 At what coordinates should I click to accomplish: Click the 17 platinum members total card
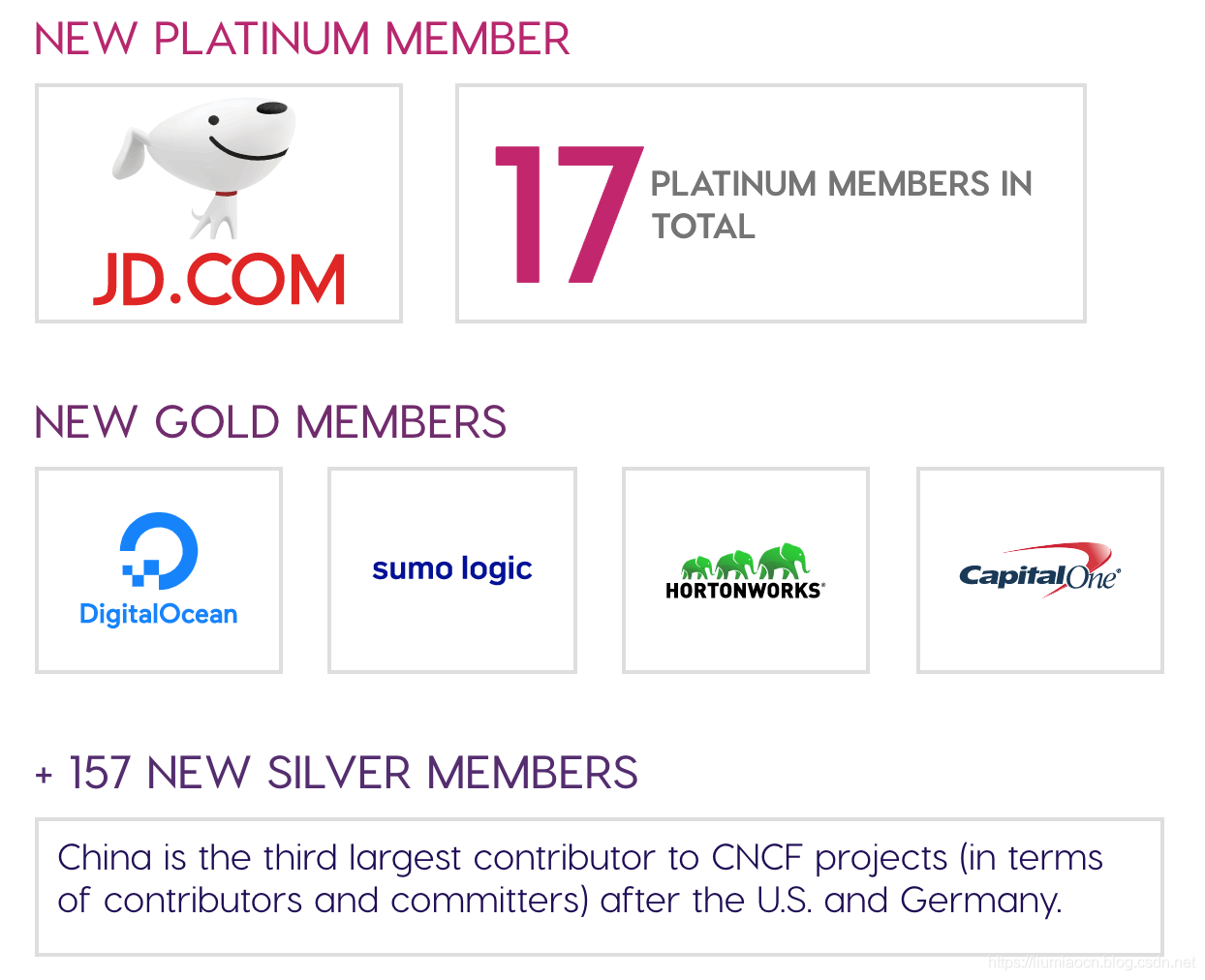tap(771, 203)
